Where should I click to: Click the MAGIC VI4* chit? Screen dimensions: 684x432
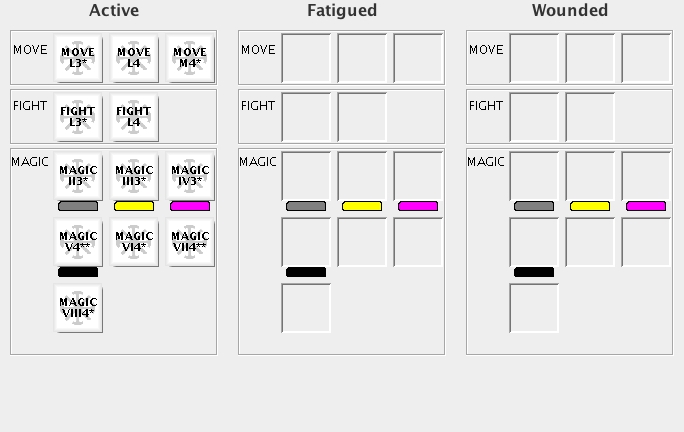[x=134, y=242]
